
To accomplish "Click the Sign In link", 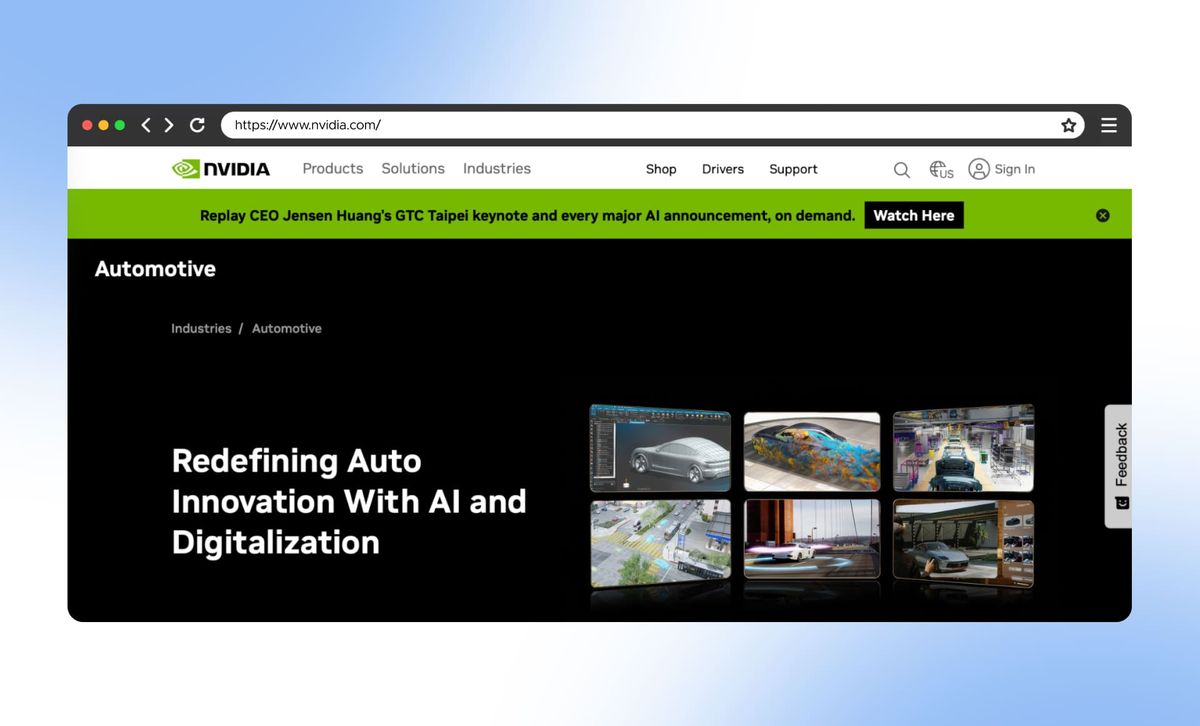I will (1015, 169).
